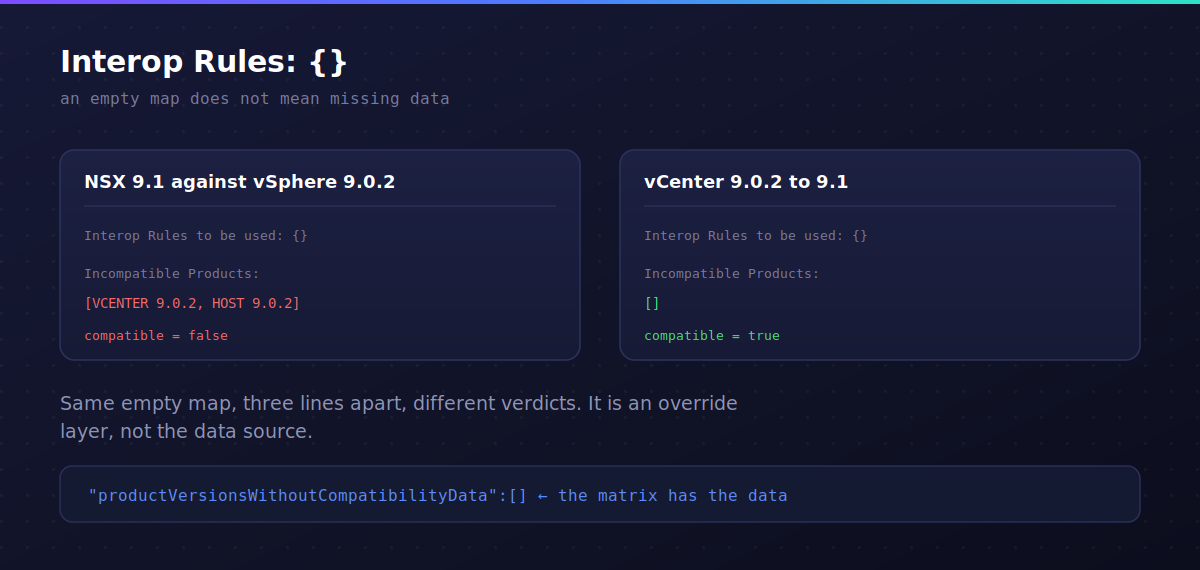This screenshot has height=570, width=1200.
Task: Select the red '[VCENTER 9.0.2, HOST 9.0.2]' value
Action: point(192,303)
